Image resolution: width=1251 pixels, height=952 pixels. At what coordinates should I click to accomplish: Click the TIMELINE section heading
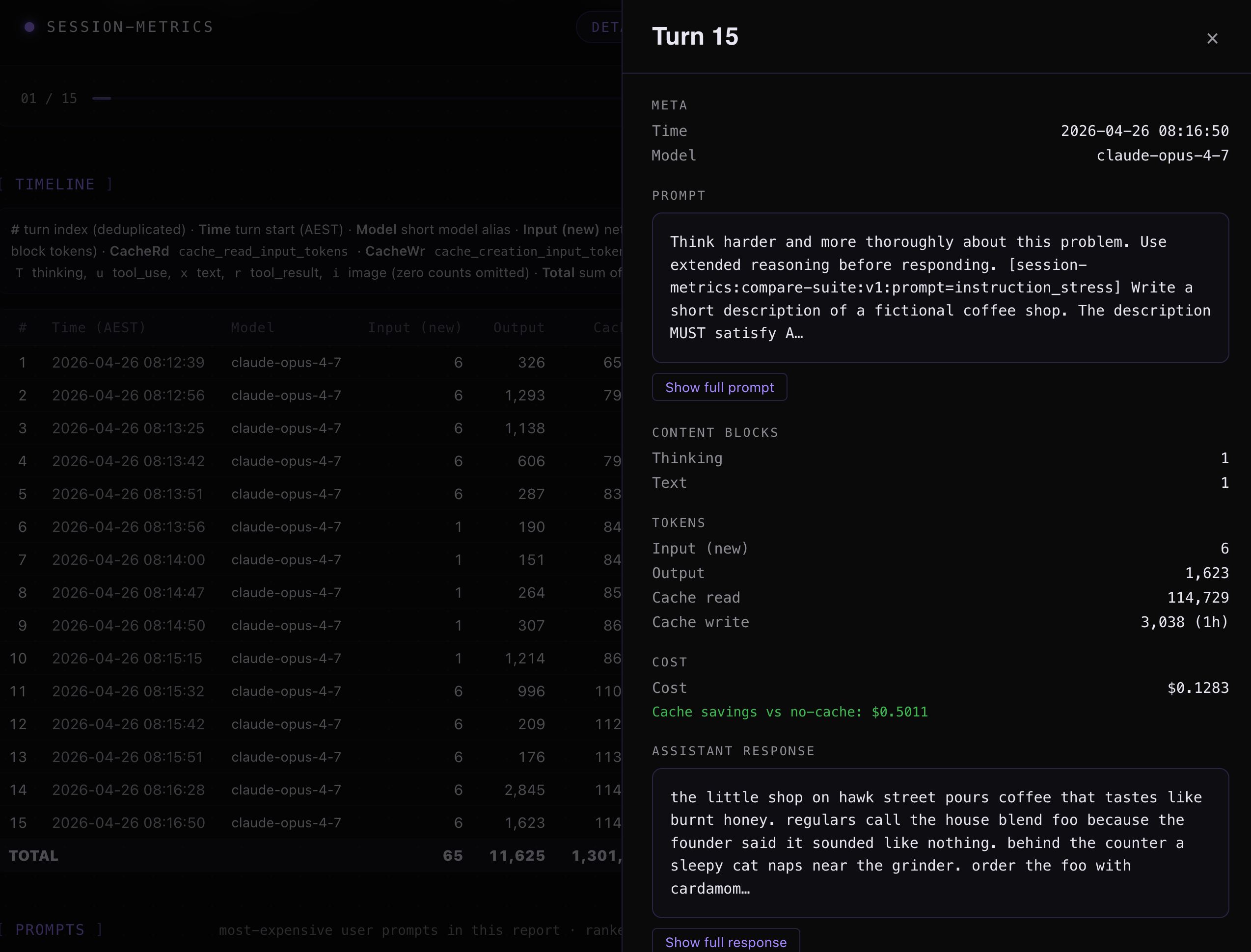[55, 184]
